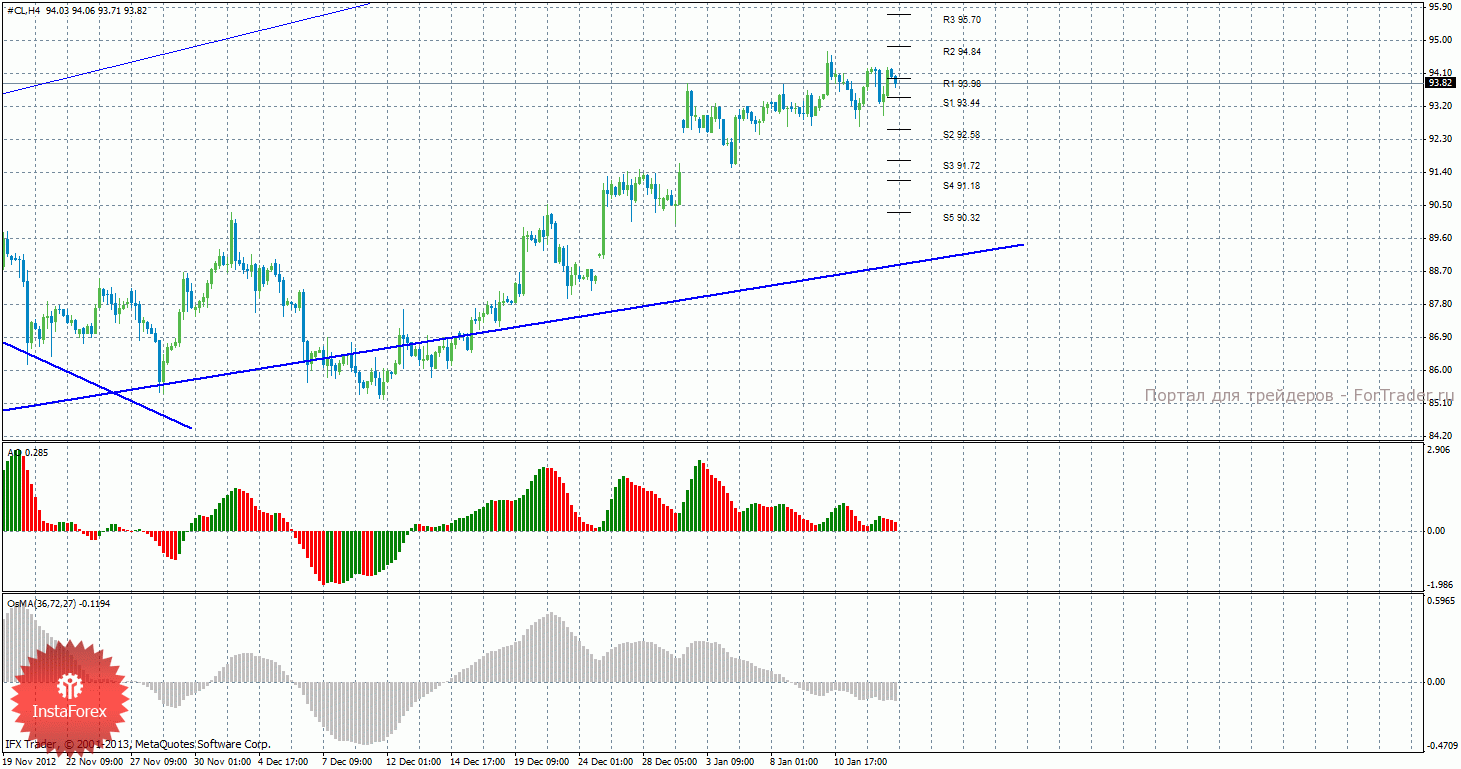The image size is (1461, 769).
Task: Click the 14 Dec 17:00 time label
Action: coord(477,762)
